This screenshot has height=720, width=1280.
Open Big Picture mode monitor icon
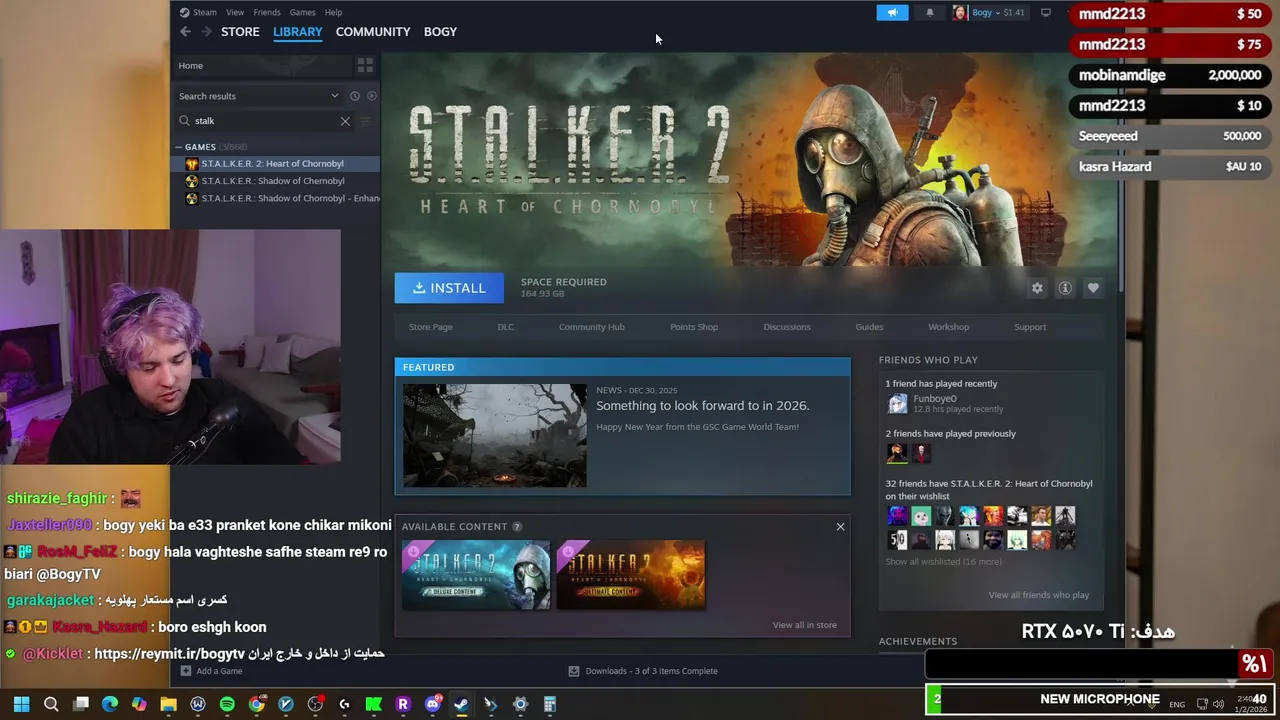pyautogui.click(x=1046, y=13)
